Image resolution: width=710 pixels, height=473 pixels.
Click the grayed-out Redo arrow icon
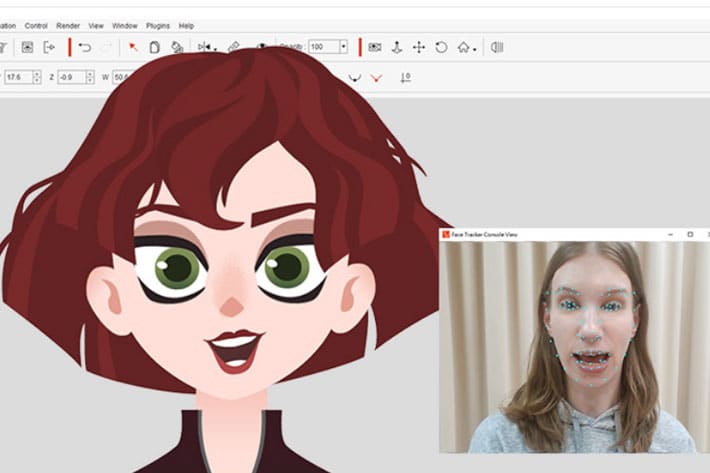click(106, 47)
